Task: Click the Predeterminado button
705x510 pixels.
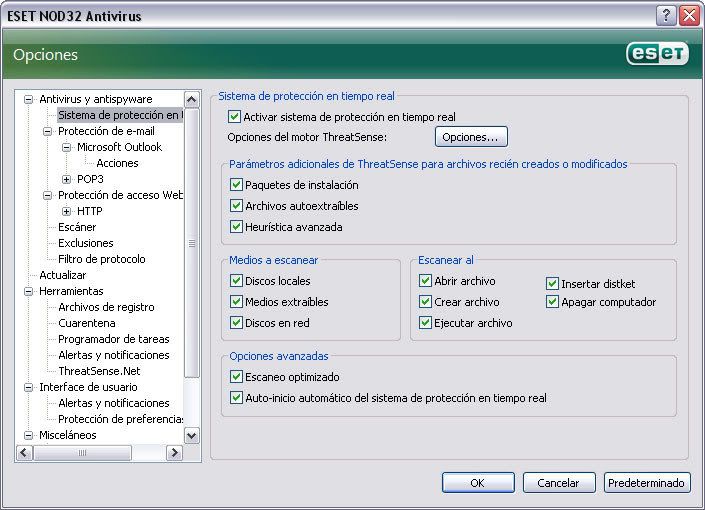Action: 647,483
